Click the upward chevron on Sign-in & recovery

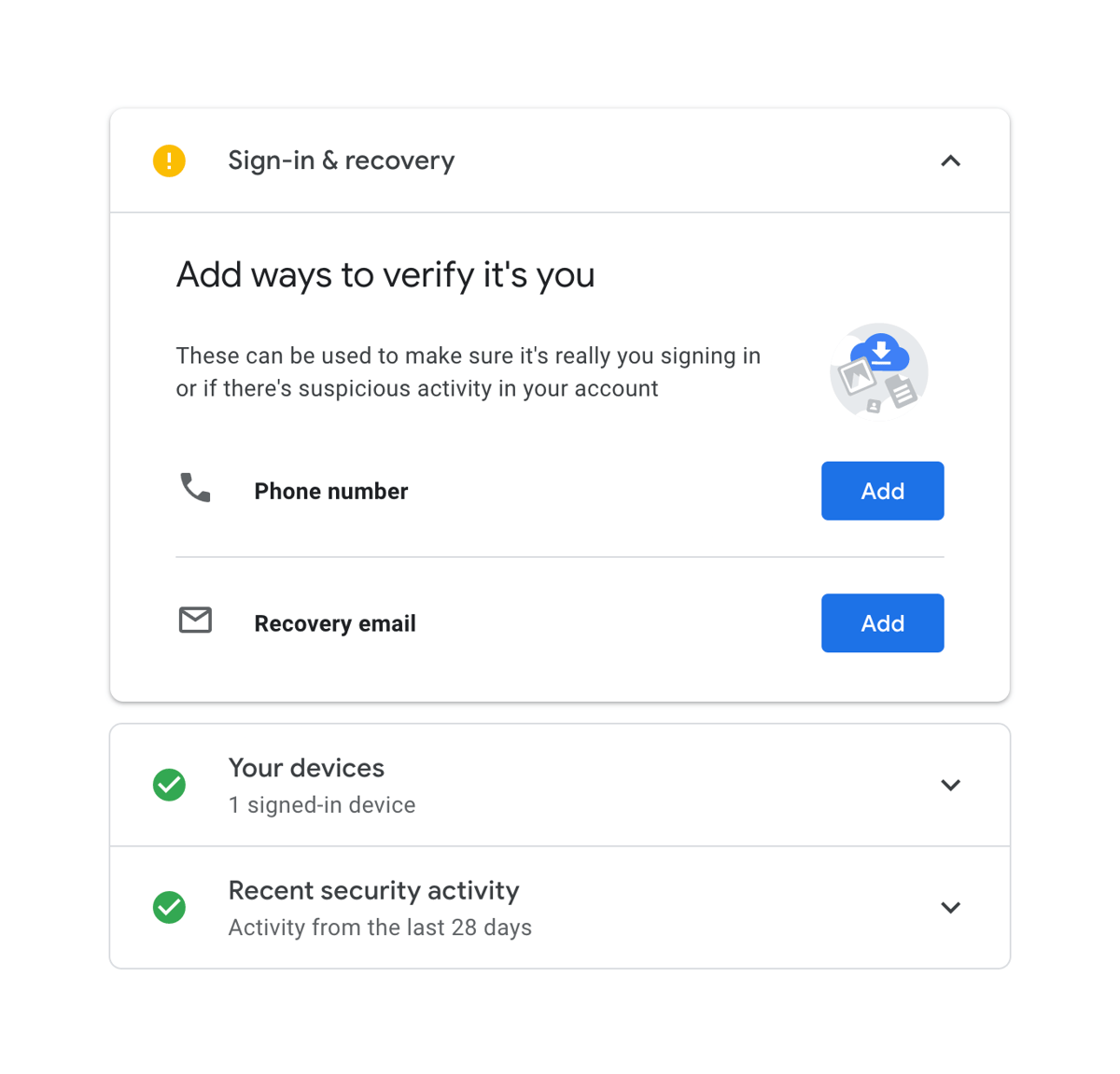[950, 160]
